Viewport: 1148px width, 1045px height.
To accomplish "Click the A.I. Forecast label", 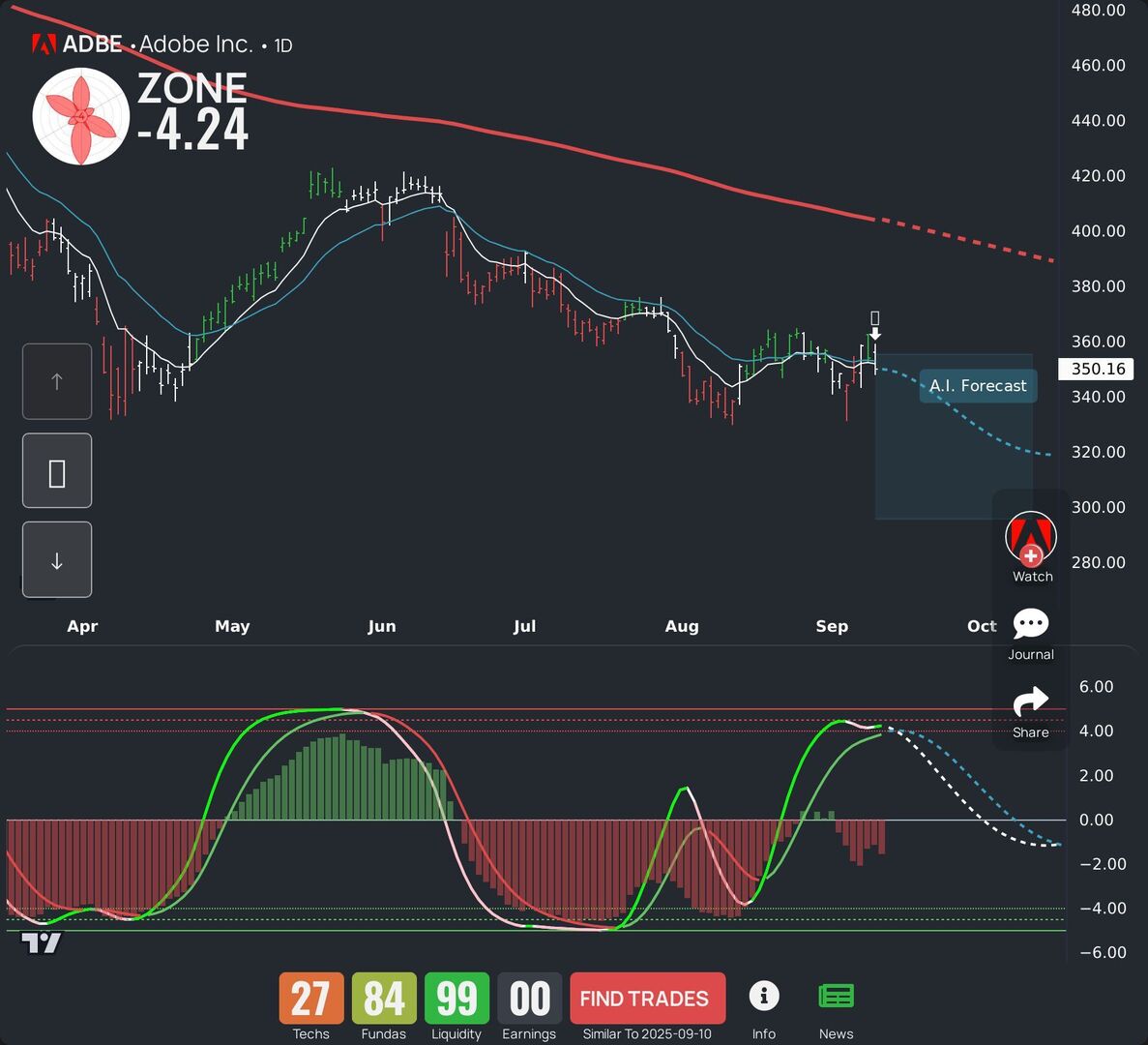I will coord(978,386).
